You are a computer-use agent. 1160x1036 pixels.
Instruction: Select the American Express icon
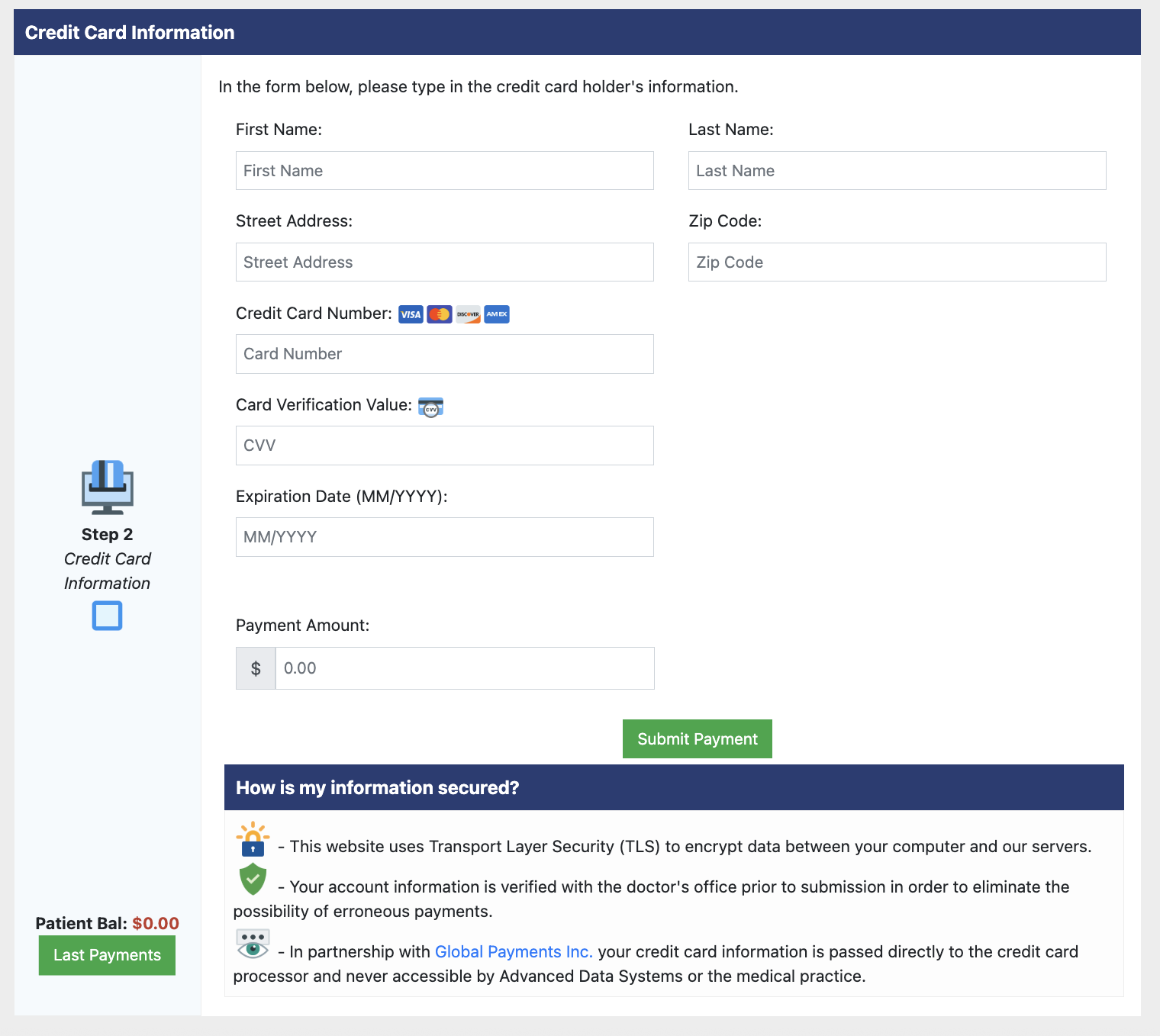click(496, 314)
